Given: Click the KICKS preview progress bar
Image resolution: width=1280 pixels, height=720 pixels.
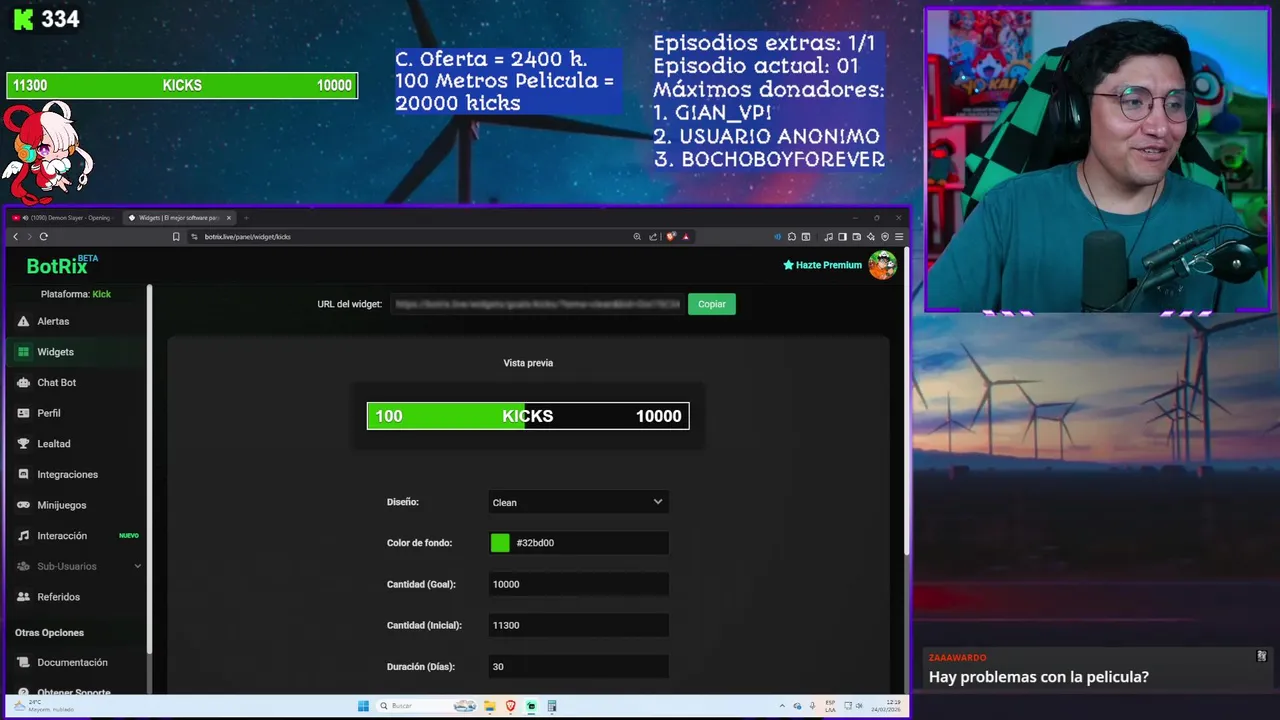Looking at the screenshot, I should 528,416.
